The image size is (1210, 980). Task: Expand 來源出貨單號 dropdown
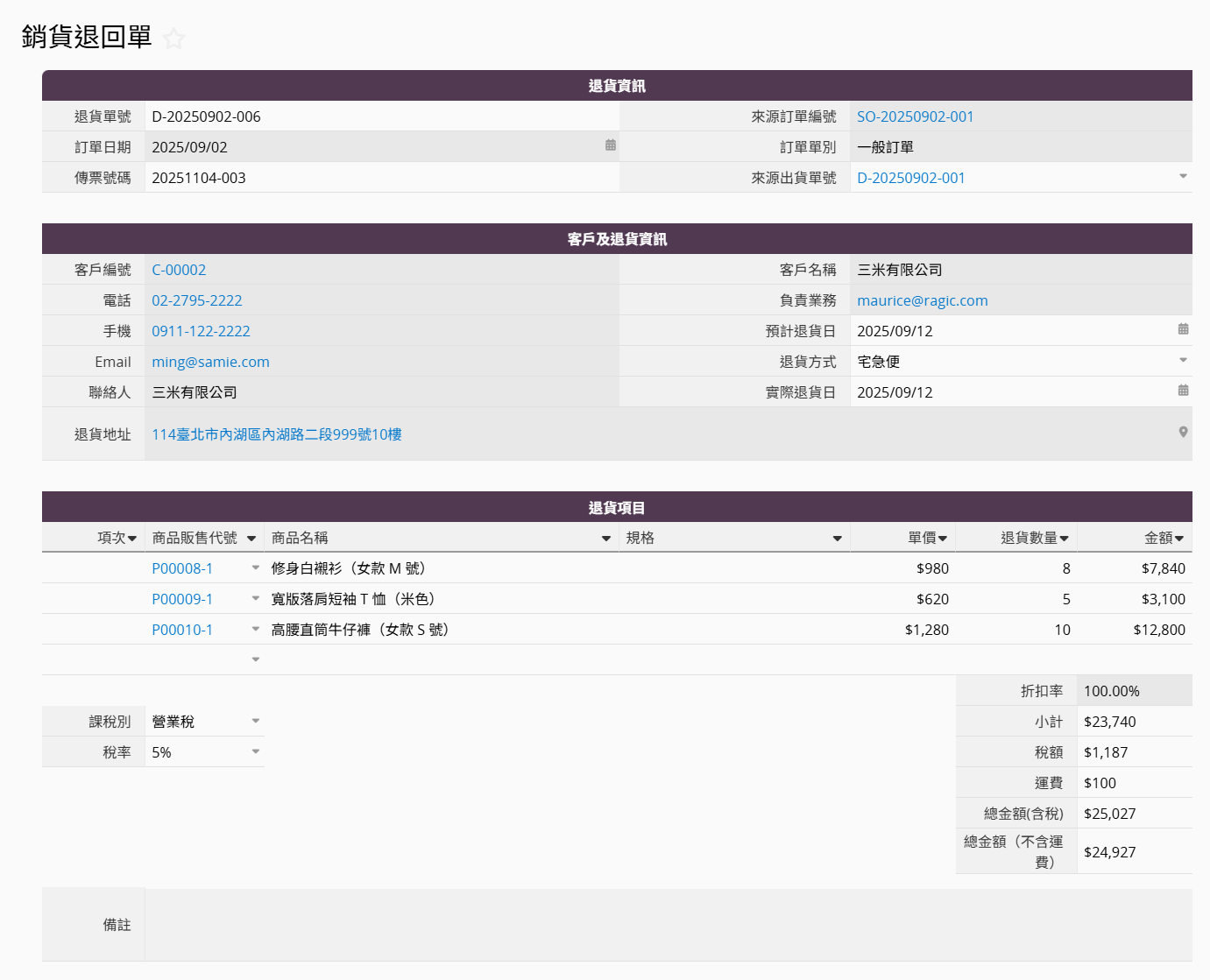tap(1183, 177)
